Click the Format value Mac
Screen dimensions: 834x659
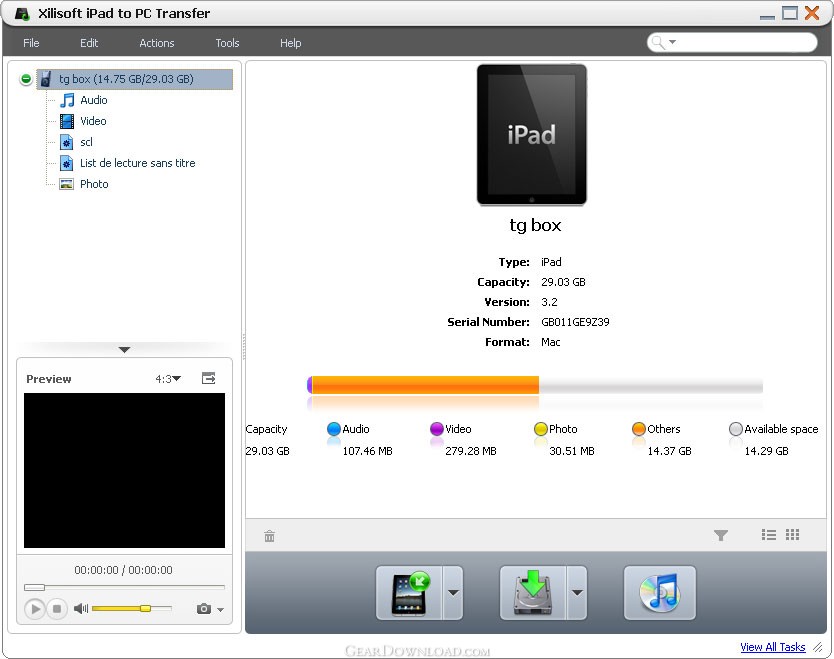click(x=551, y=342)
